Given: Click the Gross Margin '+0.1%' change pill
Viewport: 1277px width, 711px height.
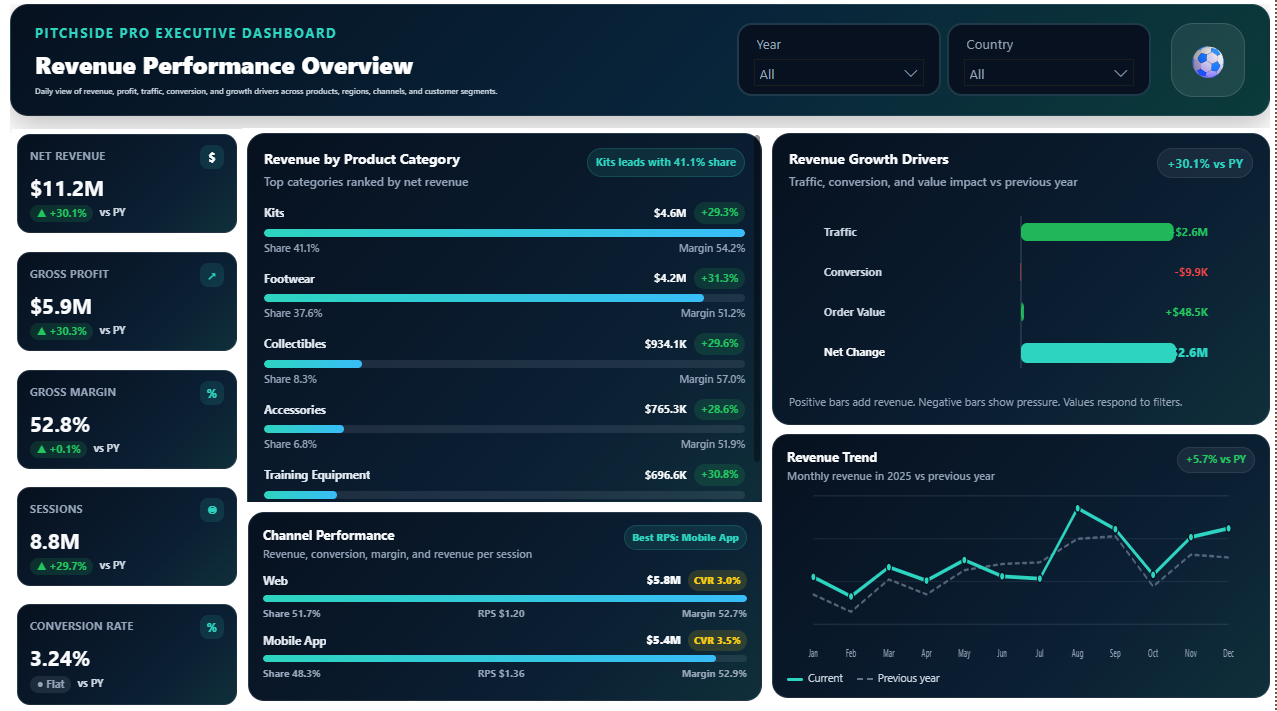Looking at the screenshot, I should (58, 449).
